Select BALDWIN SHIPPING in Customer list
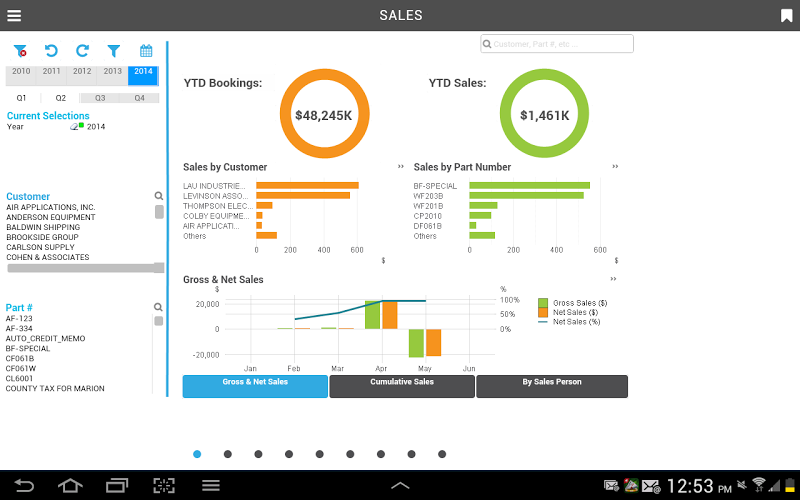The height and width of the screenshot is (500, 800). pyautogui.click(x=43, y=227)
